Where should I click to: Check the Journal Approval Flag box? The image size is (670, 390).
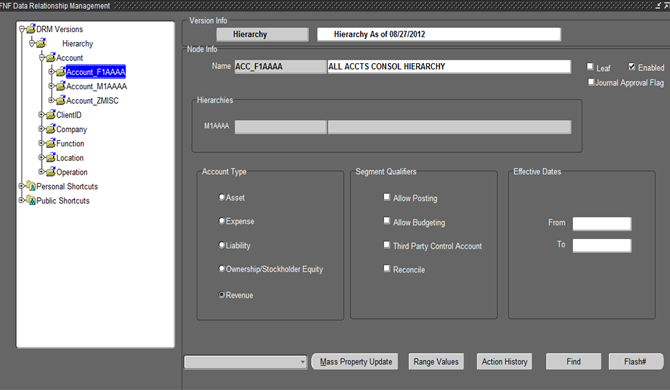591,82
